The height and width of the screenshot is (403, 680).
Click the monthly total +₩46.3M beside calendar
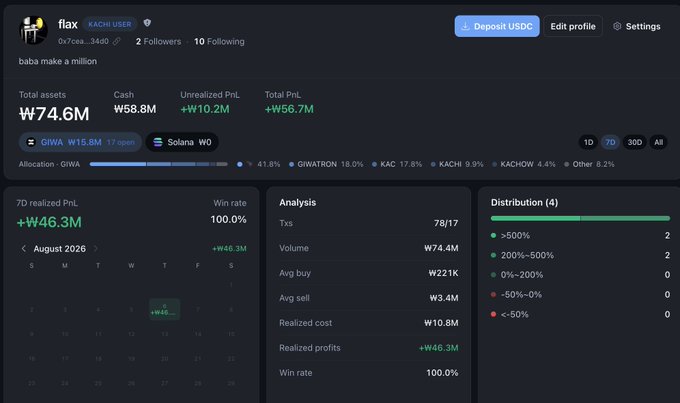[x=229, y=249]
